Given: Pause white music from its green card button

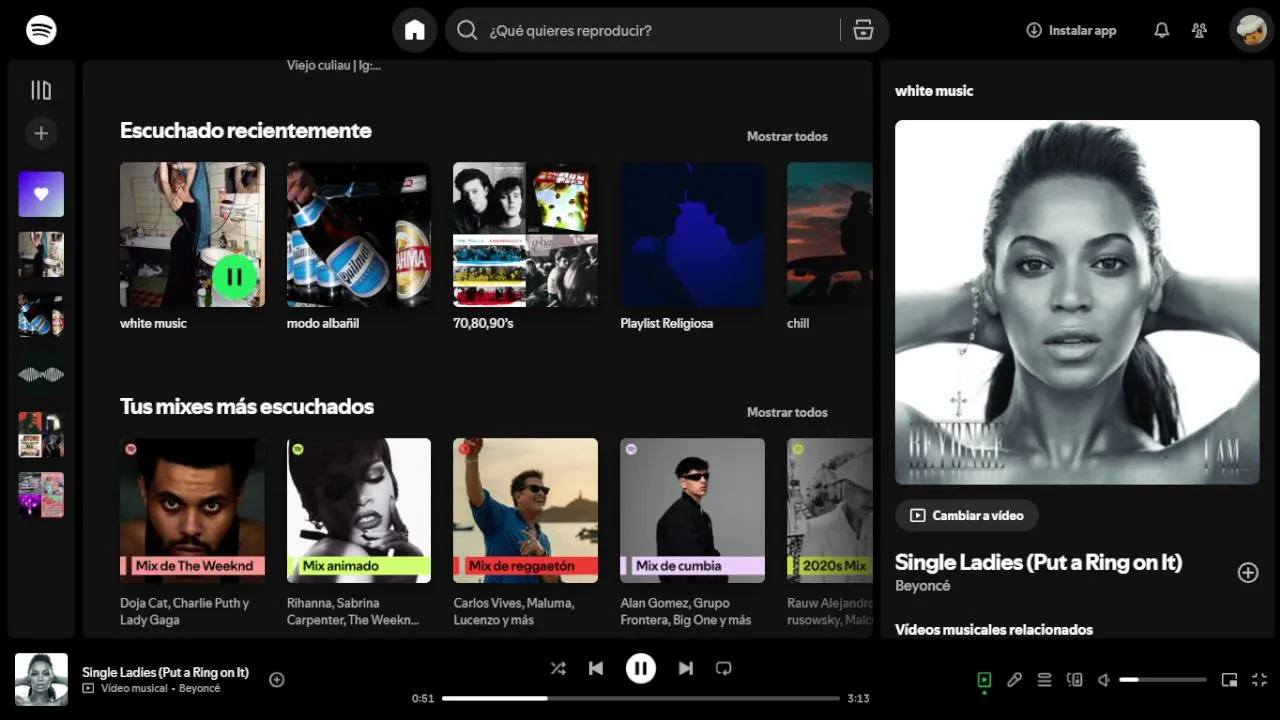Looking at the screenshot, I should coord(235,277).
